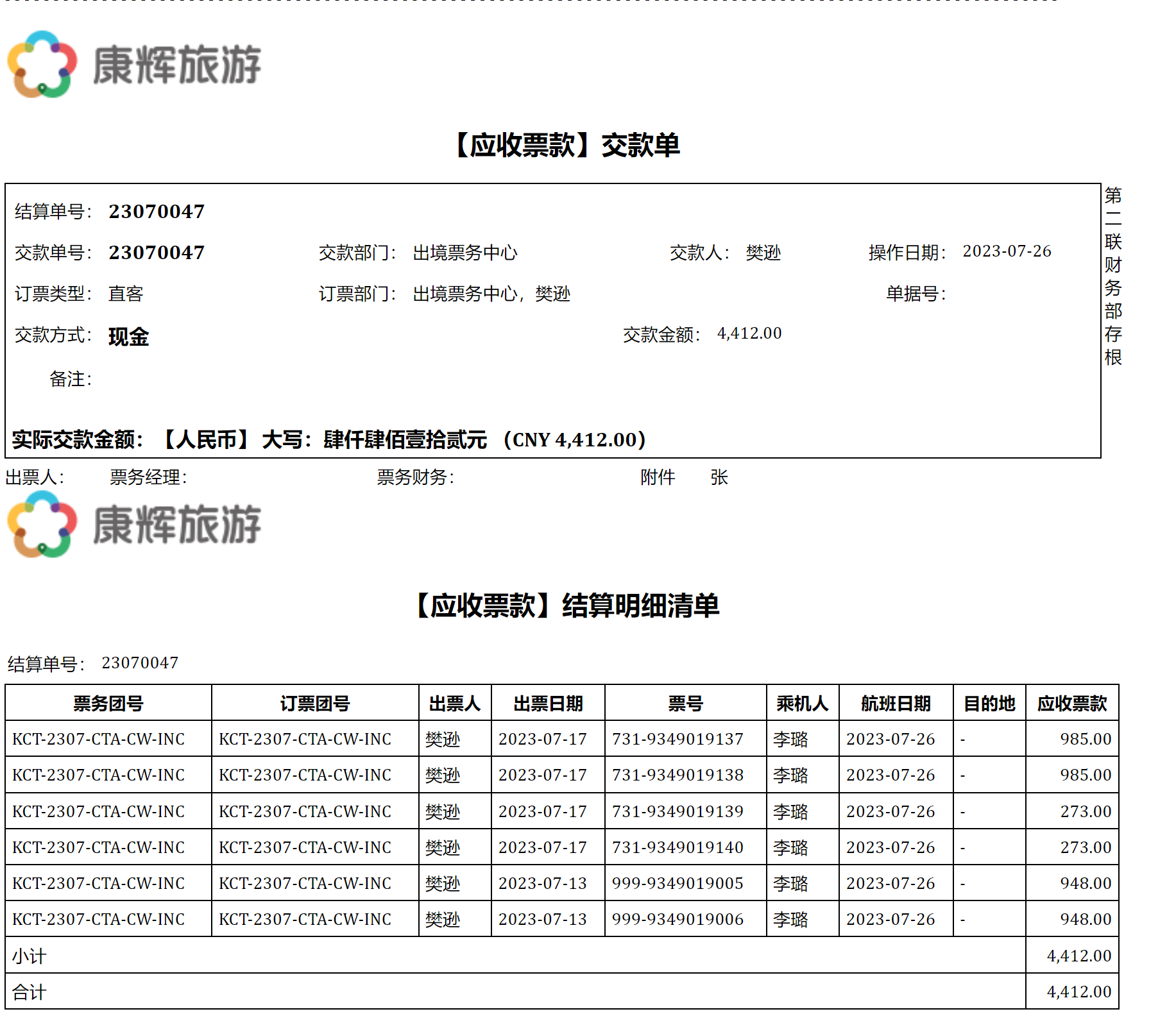
Task: Select ticket number 731-9349019137 cell
Action: (677, 740)
